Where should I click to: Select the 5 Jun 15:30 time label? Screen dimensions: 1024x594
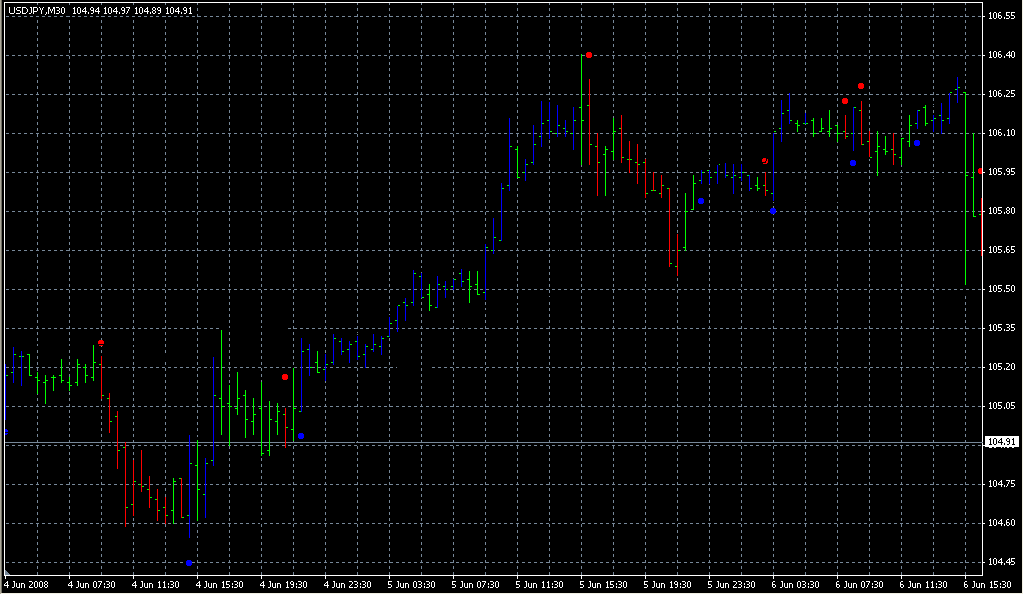pos(602,584)
